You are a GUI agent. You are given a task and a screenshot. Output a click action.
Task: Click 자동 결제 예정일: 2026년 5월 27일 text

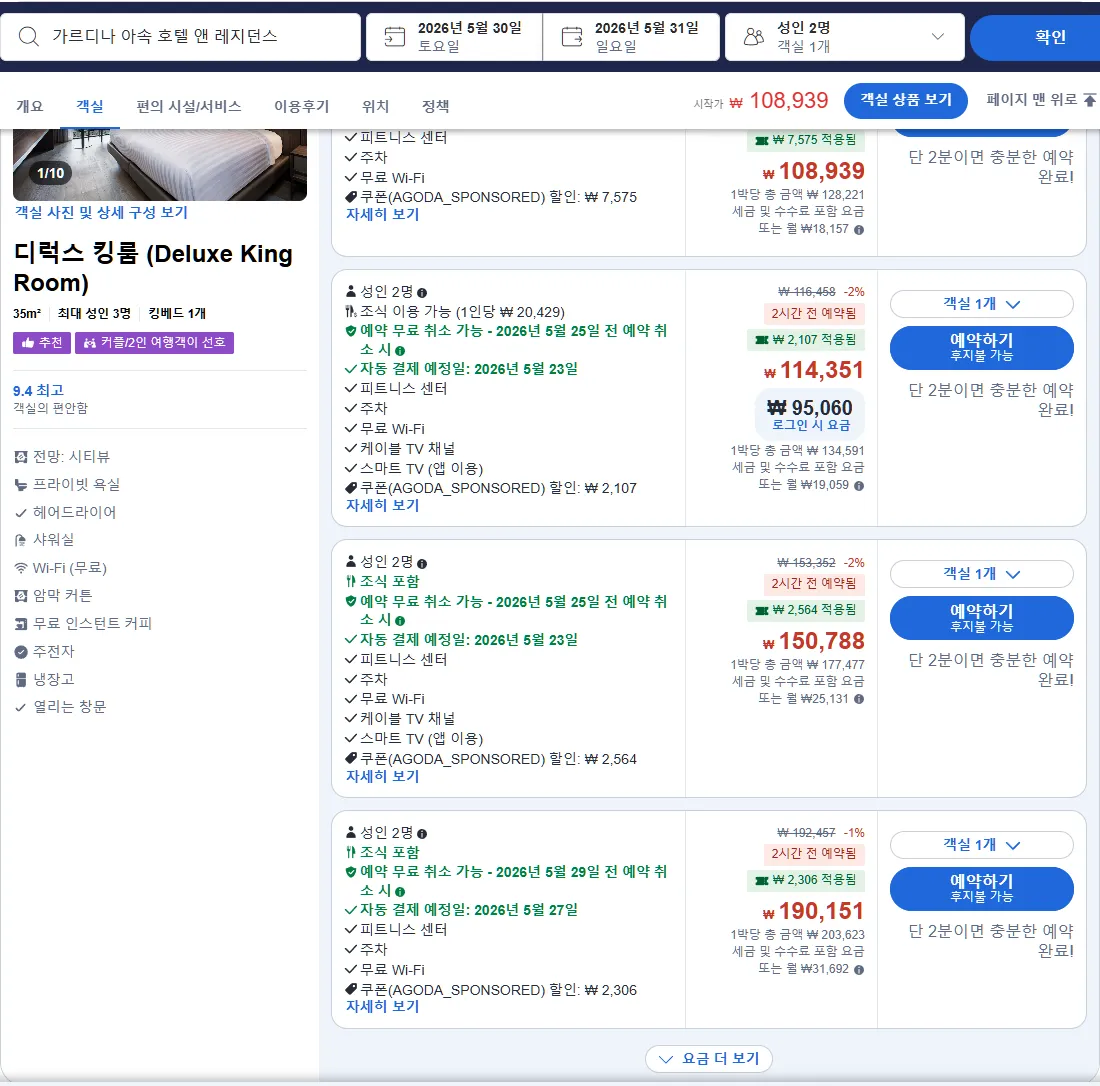click(x=469, y=910)
